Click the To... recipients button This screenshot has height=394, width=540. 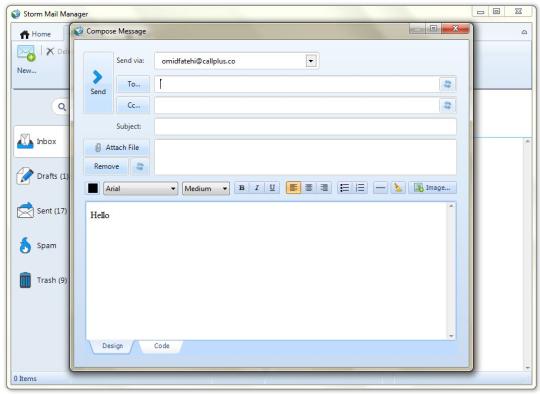click(133, 84)
